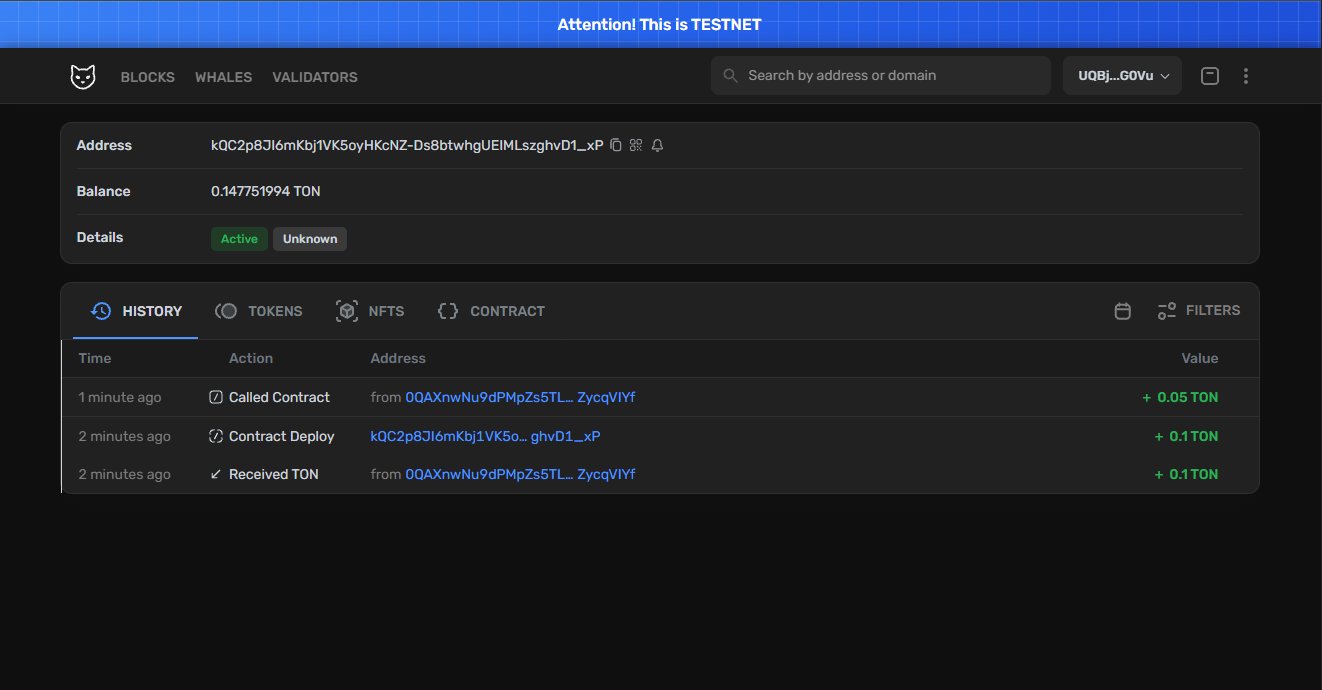Click the Contract Deploy action icon
Viewport: 1322px width, 690px height.
pyautogui.click(x=216, y=436)
